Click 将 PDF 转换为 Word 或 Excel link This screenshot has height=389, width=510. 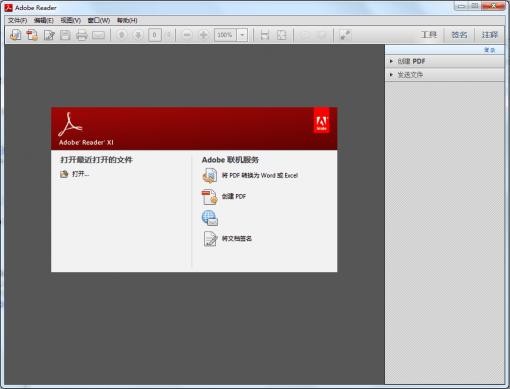tap(260, 175)
